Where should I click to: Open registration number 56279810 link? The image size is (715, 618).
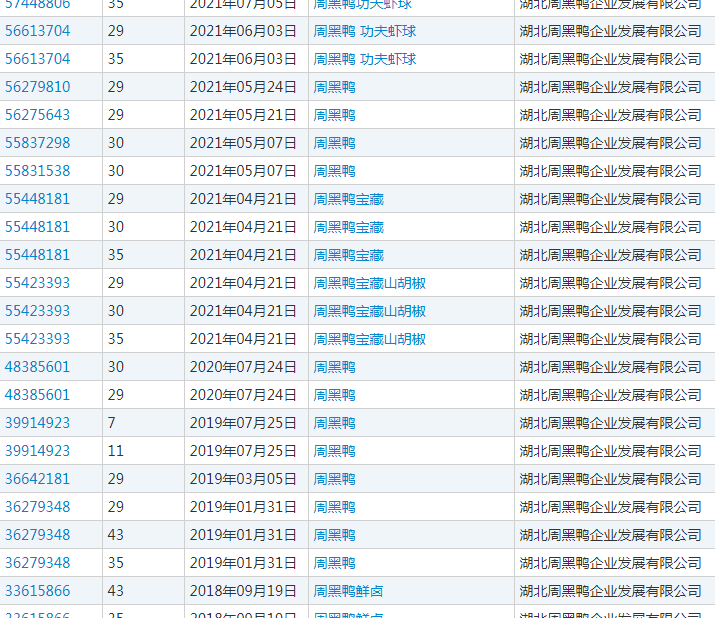coord(38,87)
